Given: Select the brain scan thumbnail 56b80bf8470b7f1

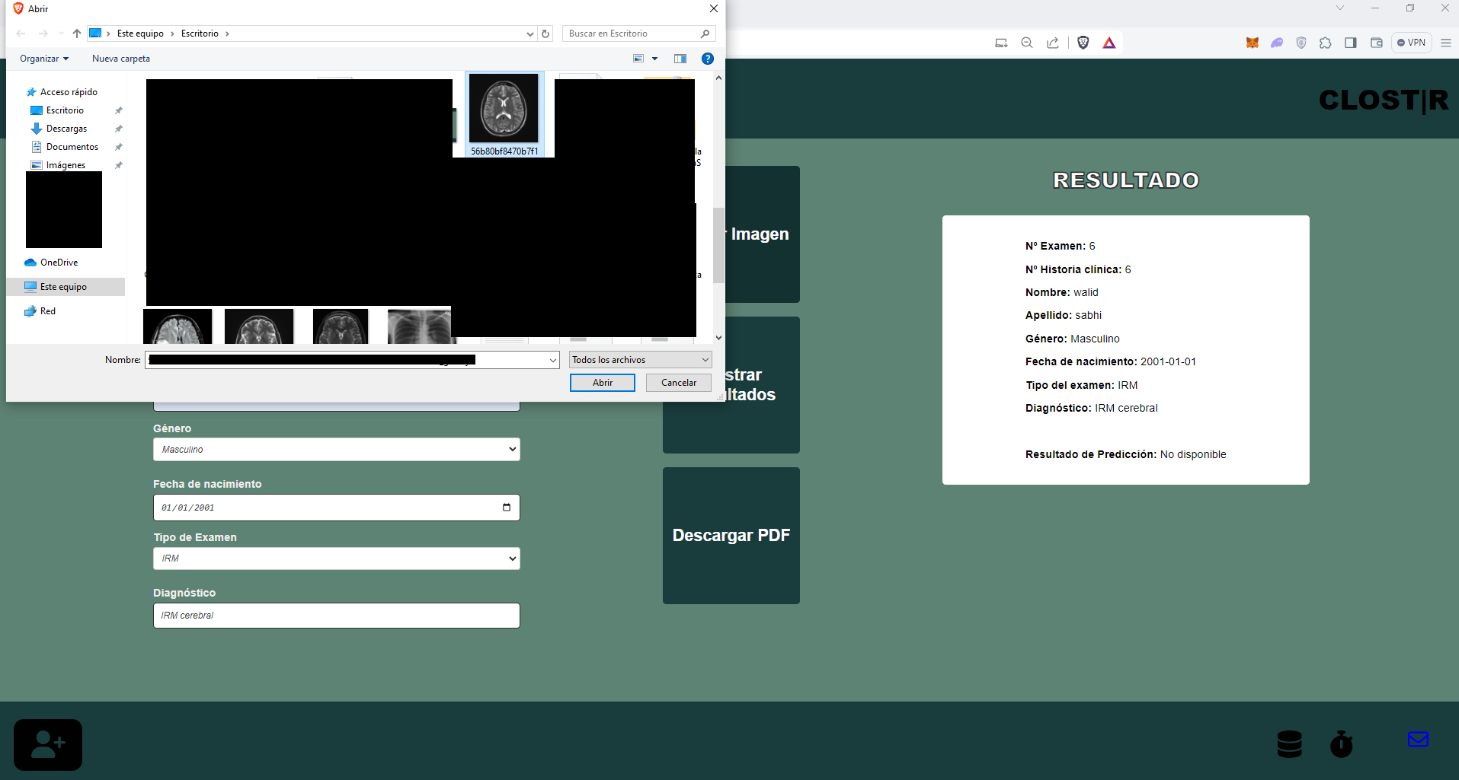Looking at the screenshot, I should pos(505,110).
